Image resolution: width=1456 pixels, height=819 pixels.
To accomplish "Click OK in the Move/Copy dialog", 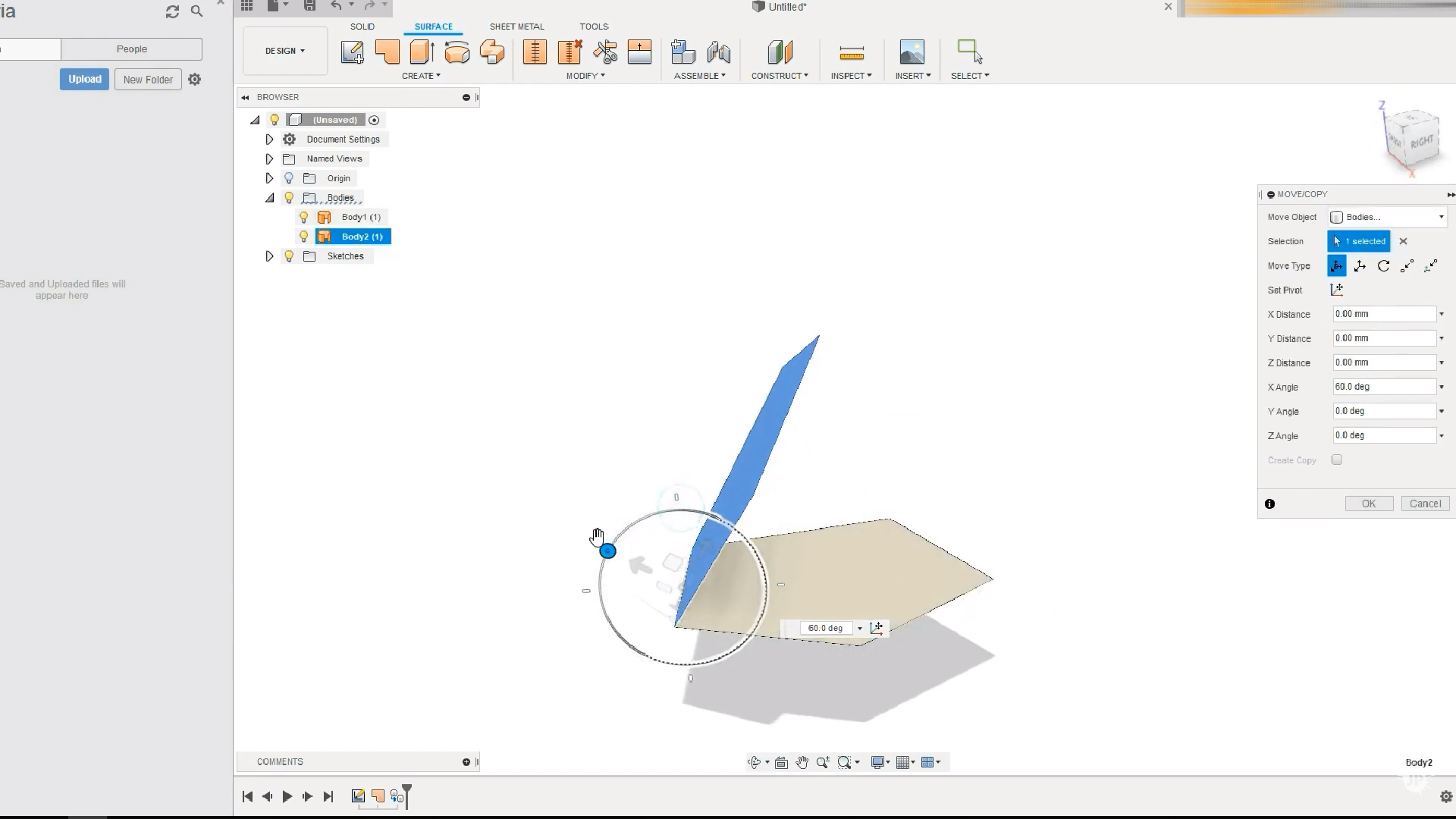I will point(1368,504).
